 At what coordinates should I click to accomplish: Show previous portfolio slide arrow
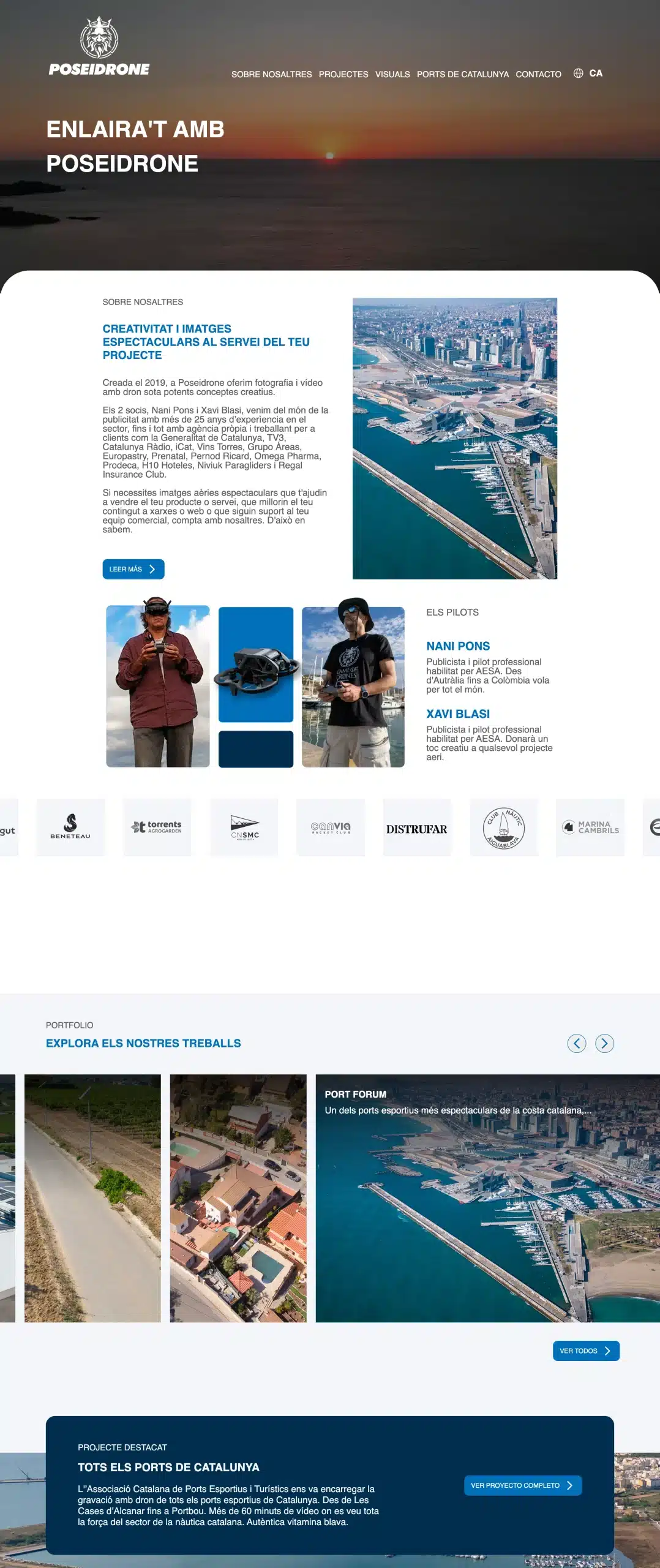[x=577, y=1043]
